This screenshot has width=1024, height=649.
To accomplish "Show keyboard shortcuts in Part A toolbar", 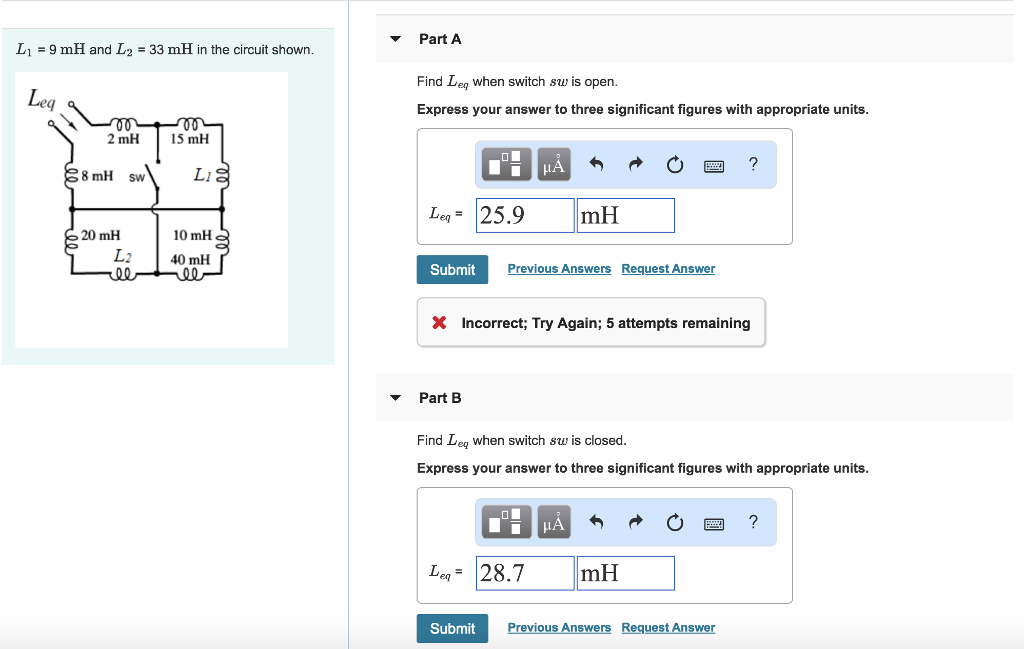I will click(x=714, y=166).
